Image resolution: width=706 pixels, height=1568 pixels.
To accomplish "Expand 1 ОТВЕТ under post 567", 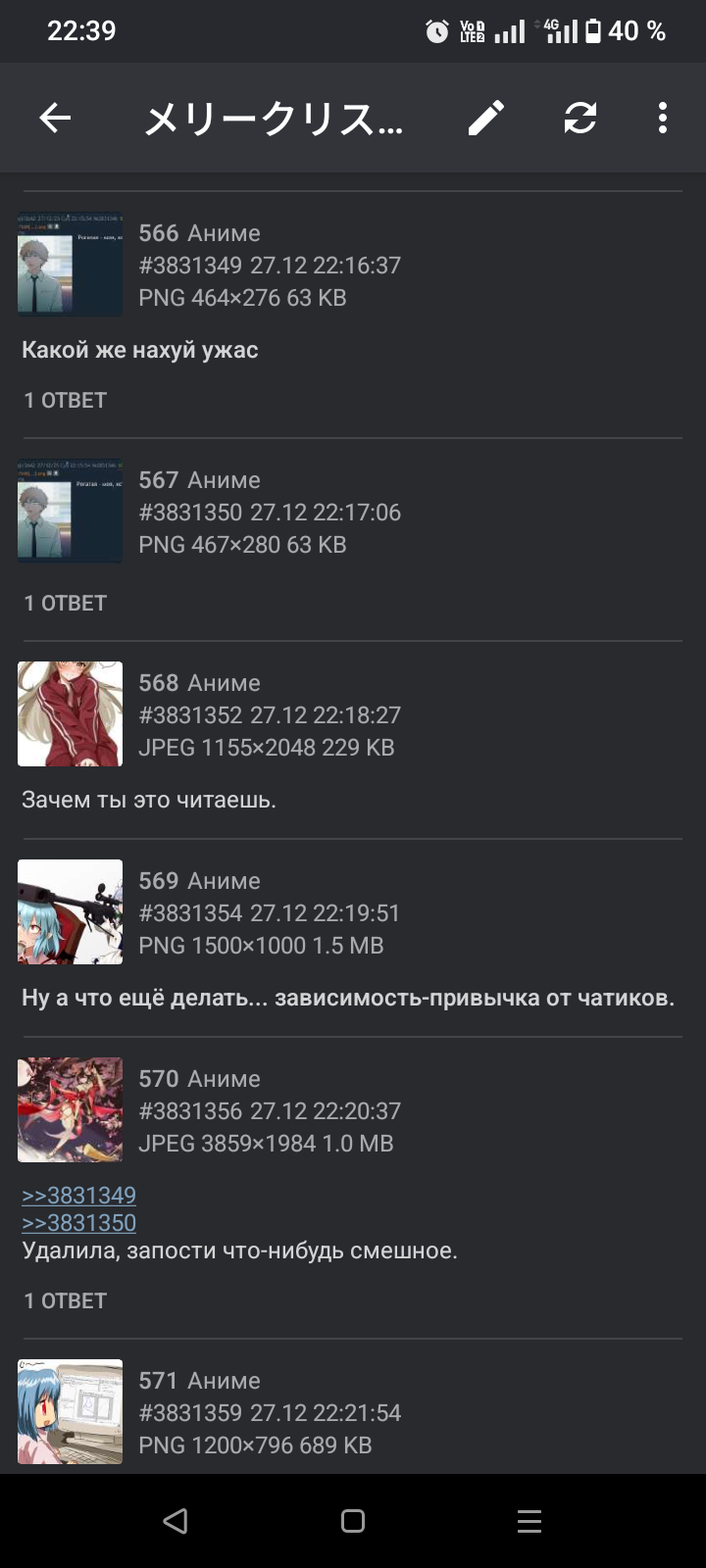I will (66, 603).
